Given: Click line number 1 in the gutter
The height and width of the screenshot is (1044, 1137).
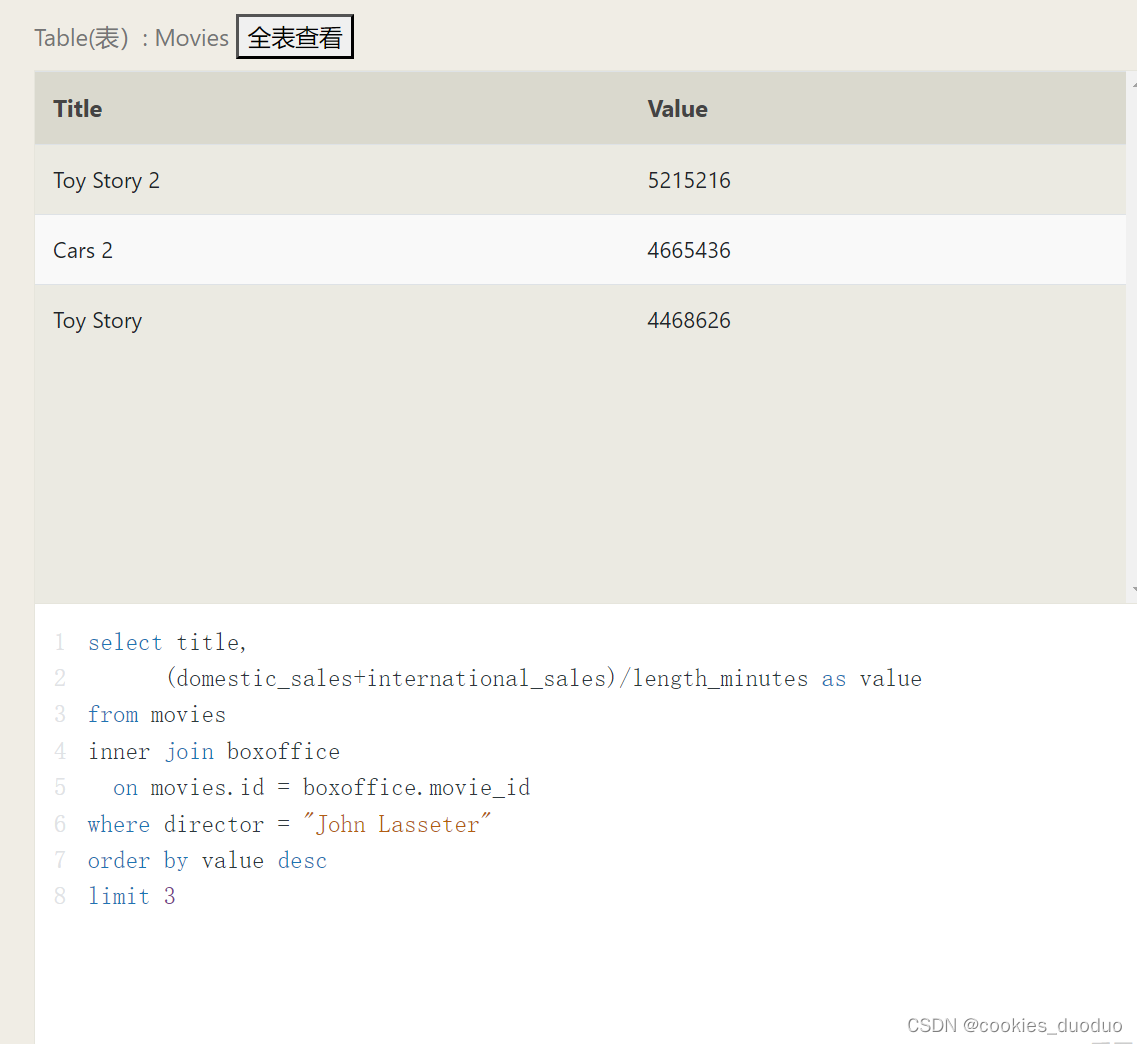Looking at the screenshot, I should [60, 642].
